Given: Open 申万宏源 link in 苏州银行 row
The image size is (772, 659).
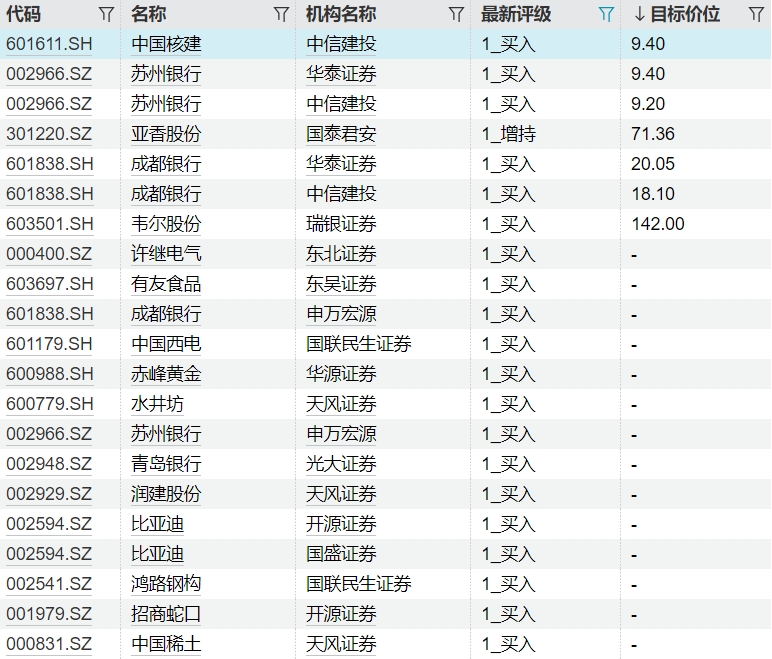Looking at the screenshot, I should pos(341,434).
